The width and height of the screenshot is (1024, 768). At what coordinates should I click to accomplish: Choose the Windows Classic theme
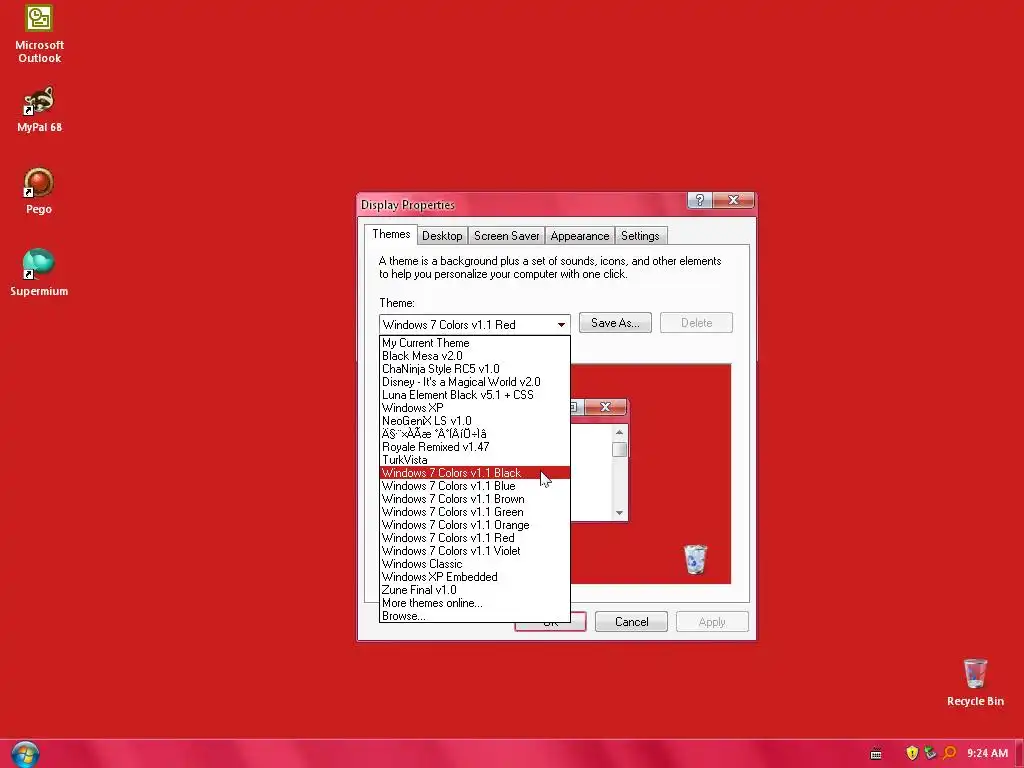pyautogui.click(x=475, y=564)
